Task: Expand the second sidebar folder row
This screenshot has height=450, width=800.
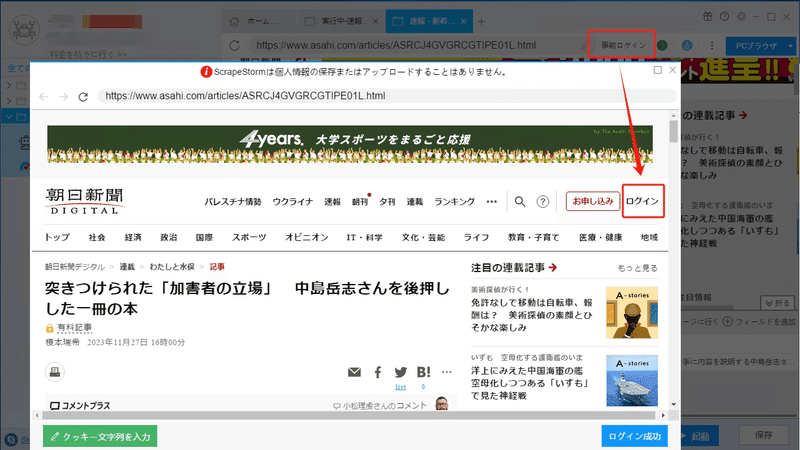Action: [x=9, y=101]
